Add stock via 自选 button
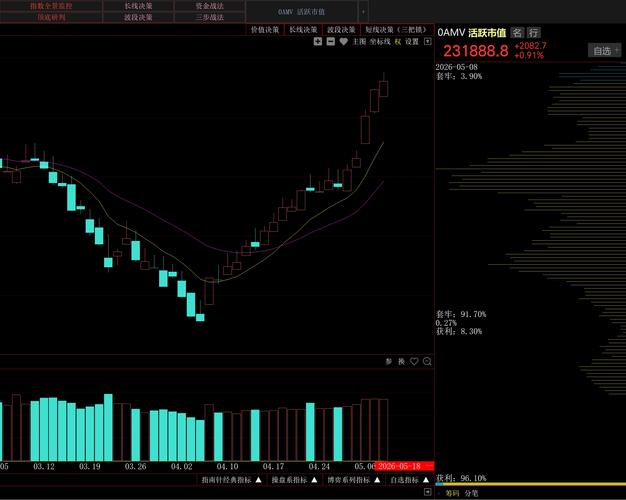 coord(604,51)
